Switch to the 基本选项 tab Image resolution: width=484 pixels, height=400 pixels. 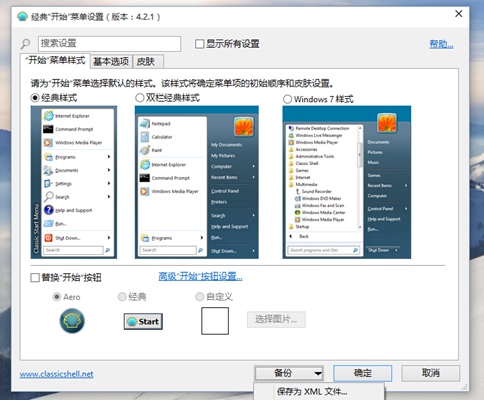click(111, 62)
